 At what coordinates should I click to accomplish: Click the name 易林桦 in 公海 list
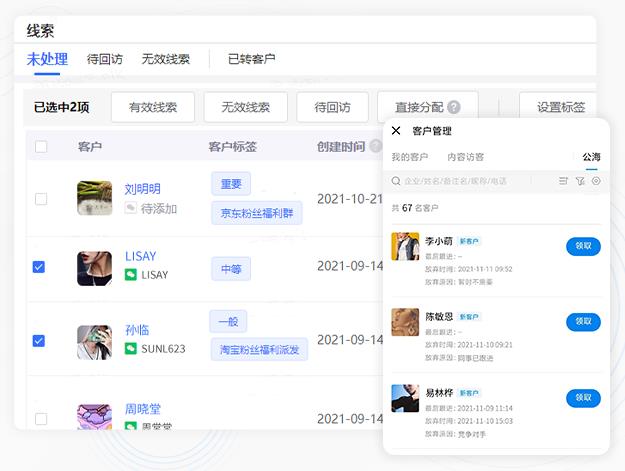click(439, 393)
